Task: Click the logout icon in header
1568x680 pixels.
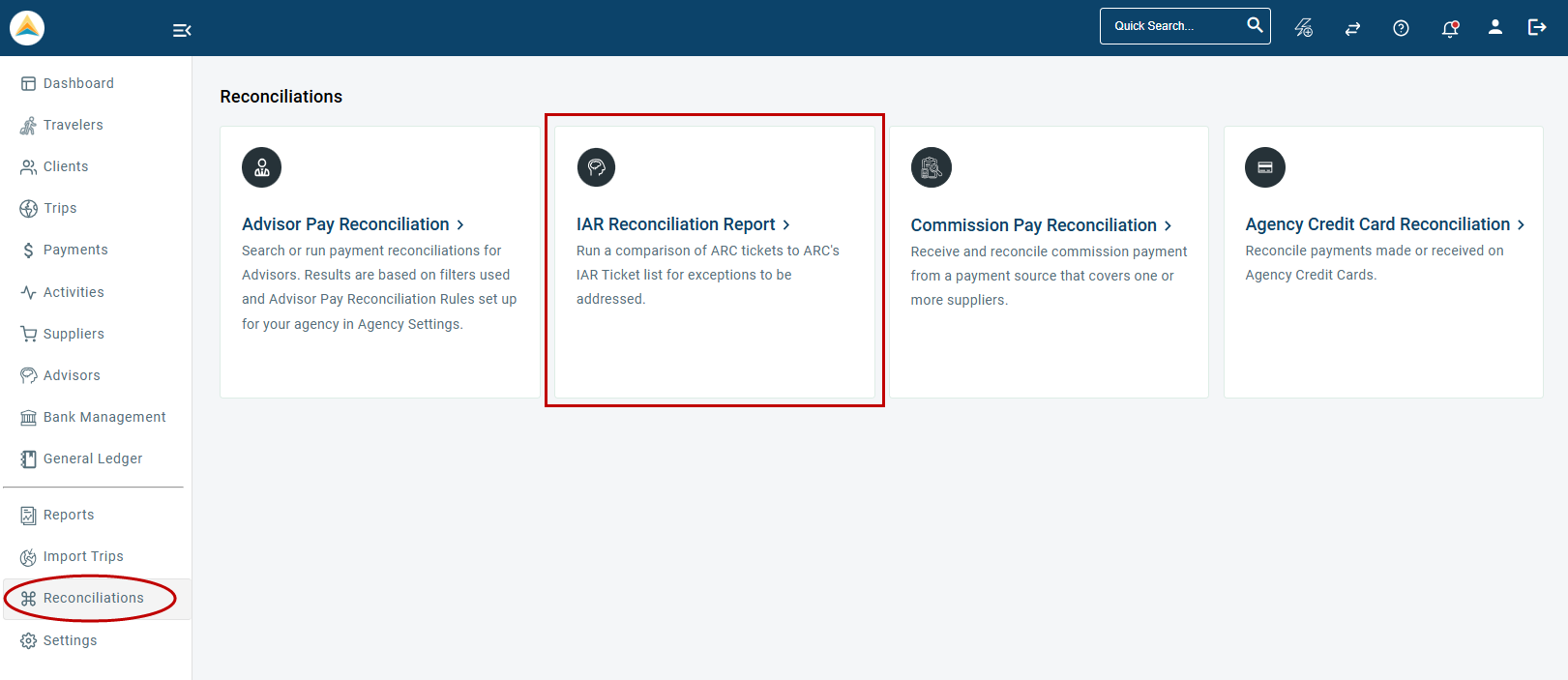Action: tap(1537, 27)
